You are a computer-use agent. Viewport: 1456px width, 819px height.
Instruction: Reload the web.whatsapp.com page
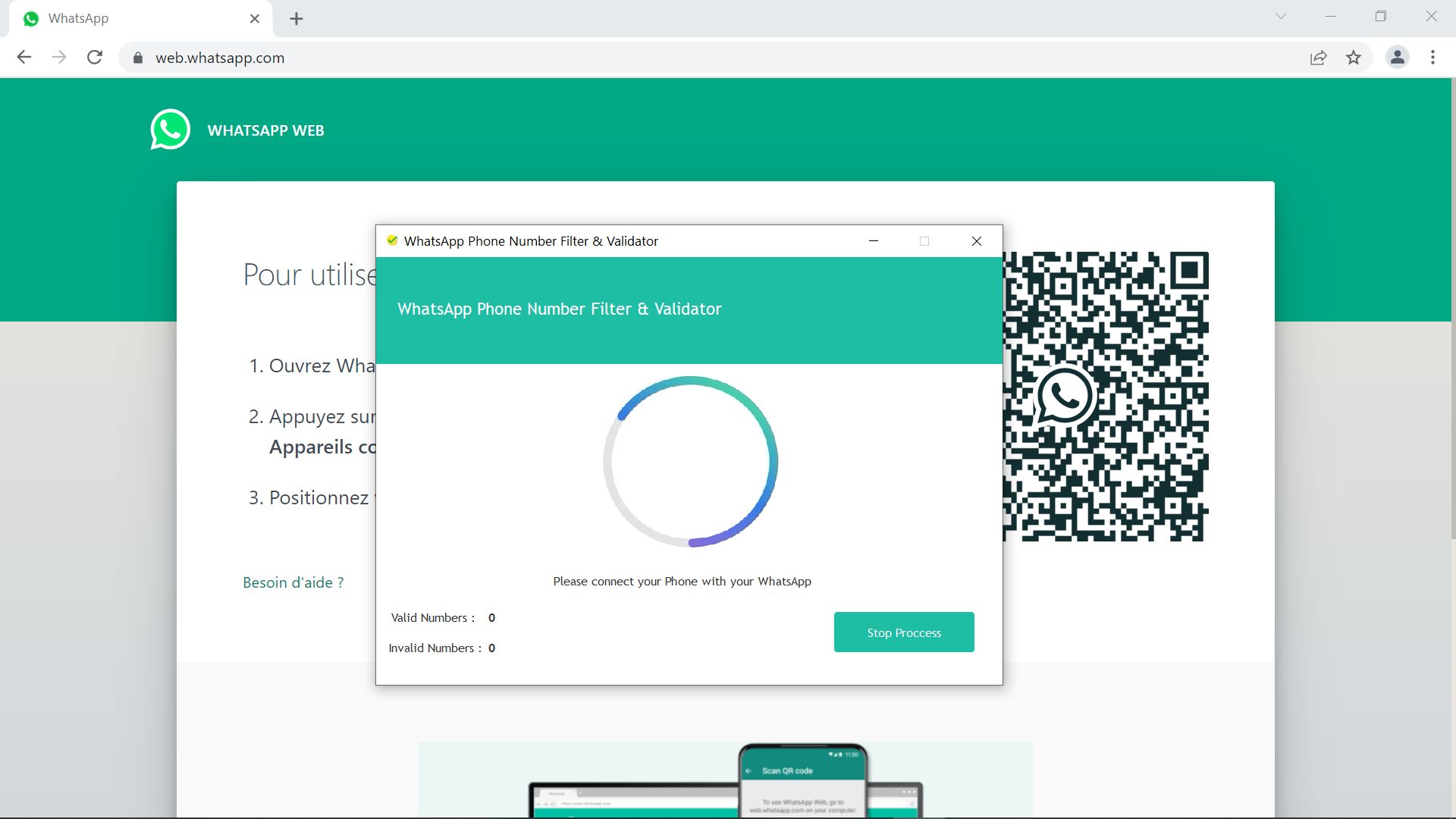pos(95,58)
